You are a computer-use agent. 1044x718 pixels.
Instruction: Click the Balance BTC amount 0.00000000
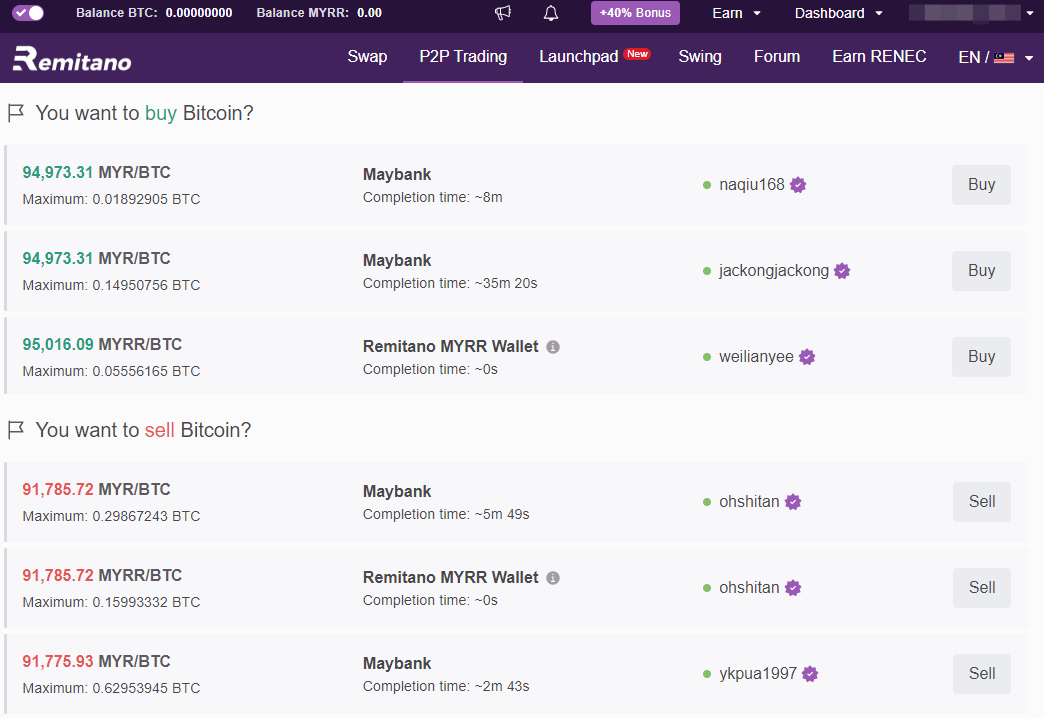(199, 13)
